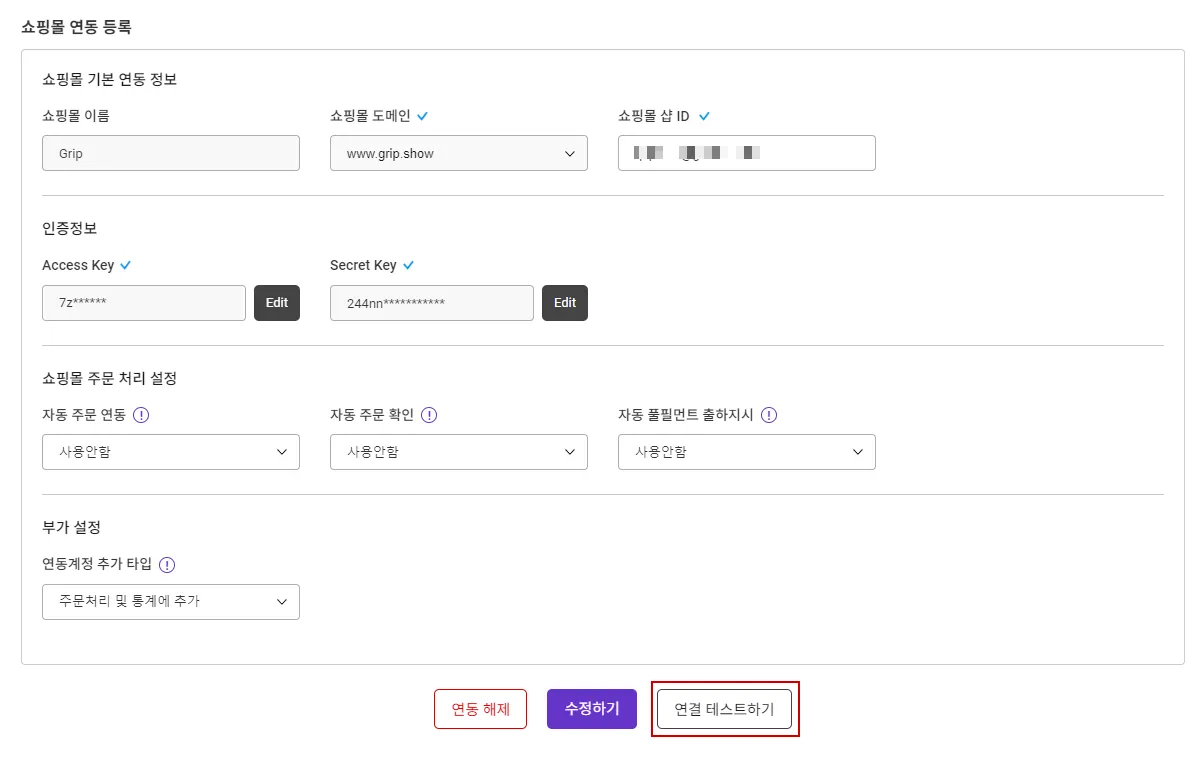Image resolution: width=1193 pixels, height=757 pixels.
Task: Expand the 자동 풀필먼트 출하지시 dropdown
Action: click(746, 452)
